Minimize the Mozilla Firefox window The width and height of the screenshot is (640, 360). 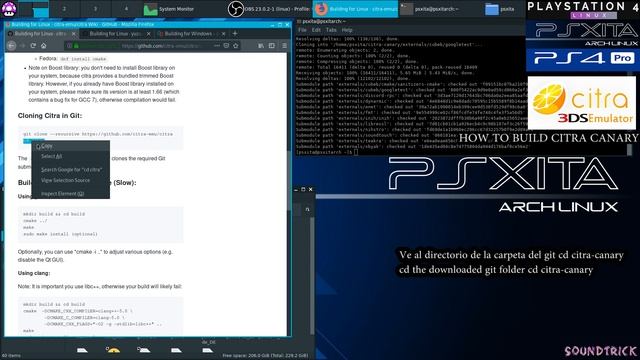pos(273,24)
